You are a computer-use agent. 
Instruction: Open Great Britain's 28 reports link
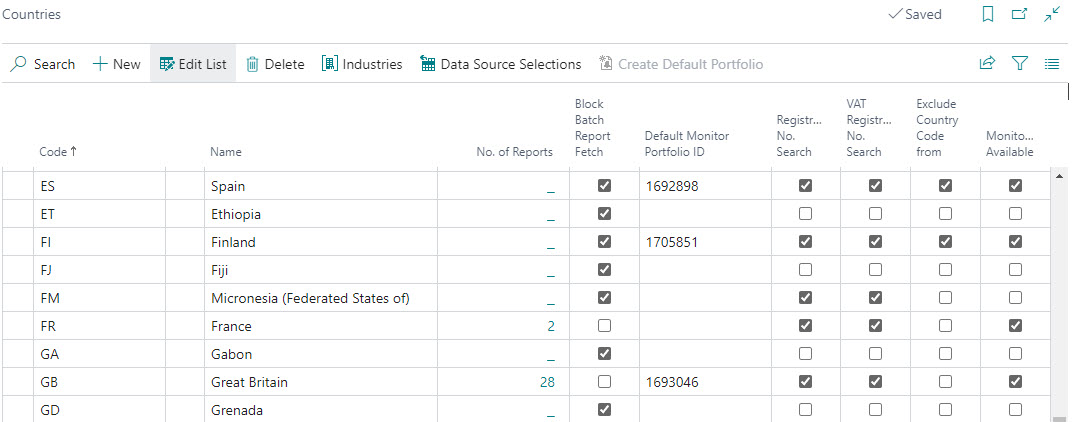[546, 382]
